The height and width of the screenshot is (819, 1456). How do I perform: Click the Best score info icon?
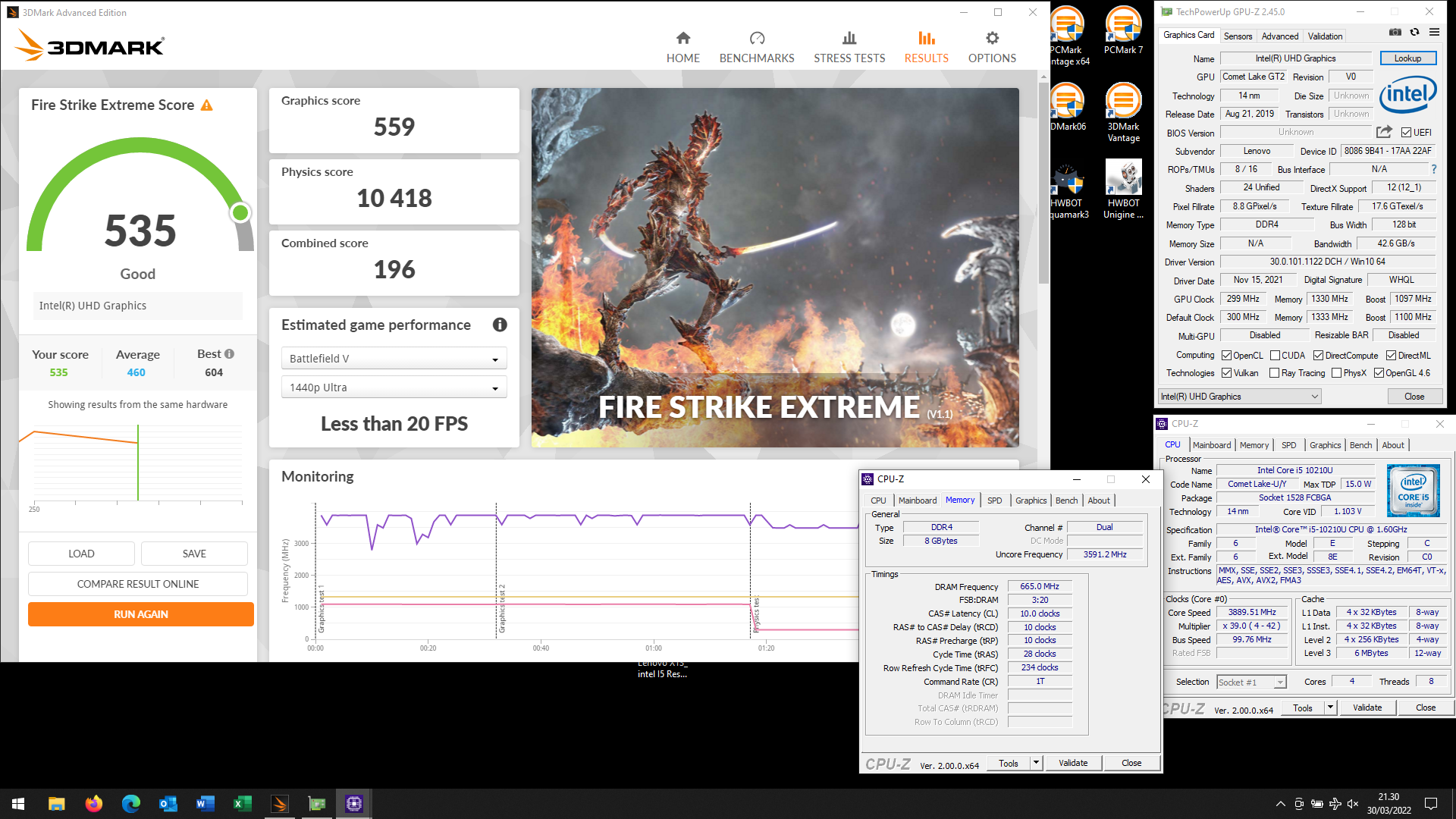click(x=230, y=353)
